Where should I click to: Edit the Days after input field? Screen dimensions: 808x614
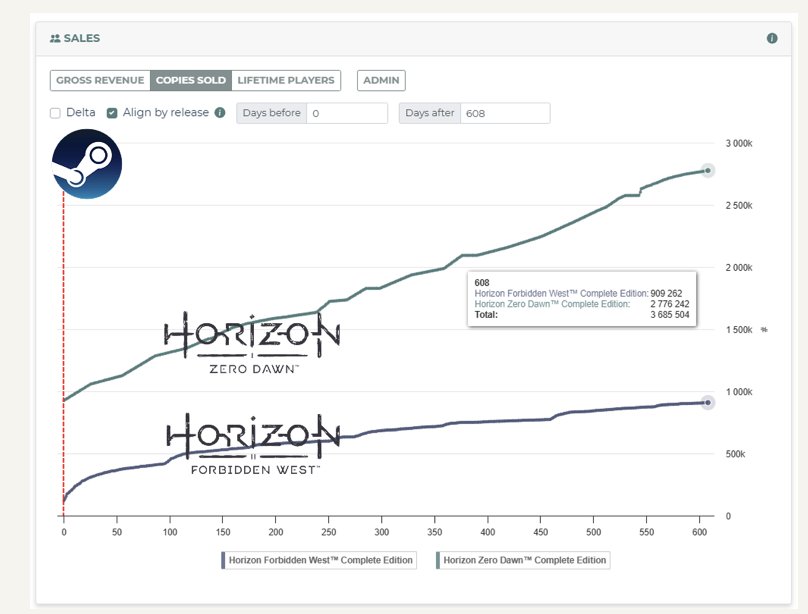click(x=505, y=113)
